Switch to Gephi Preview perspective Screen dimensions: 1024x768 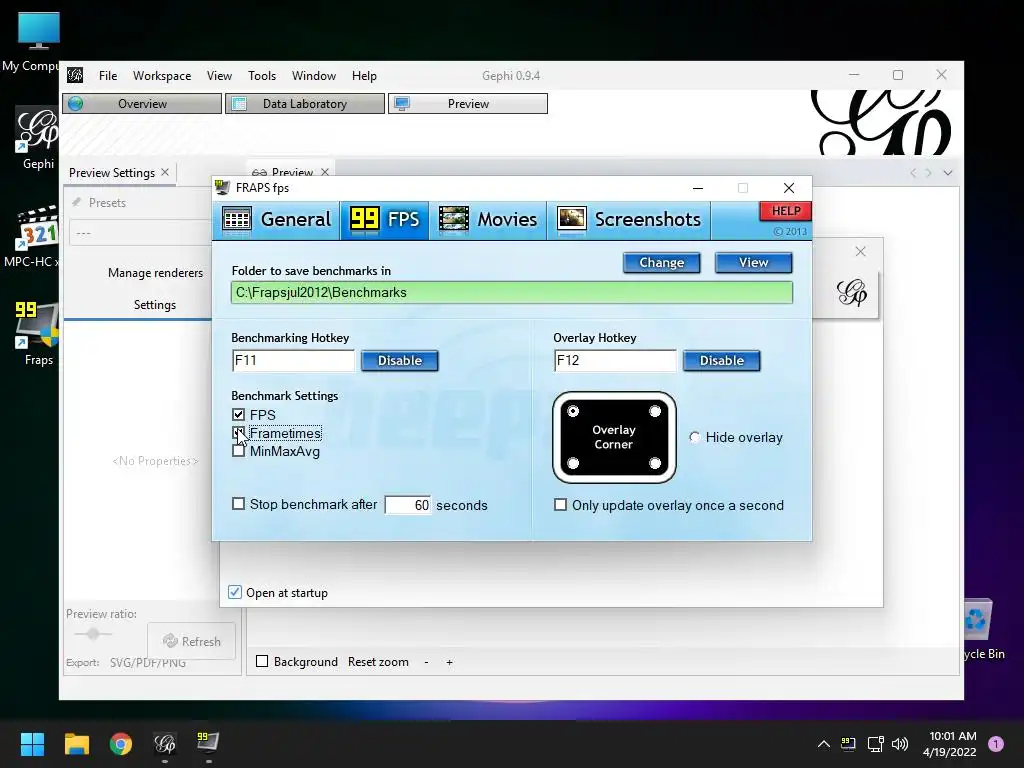click(468, 104)
